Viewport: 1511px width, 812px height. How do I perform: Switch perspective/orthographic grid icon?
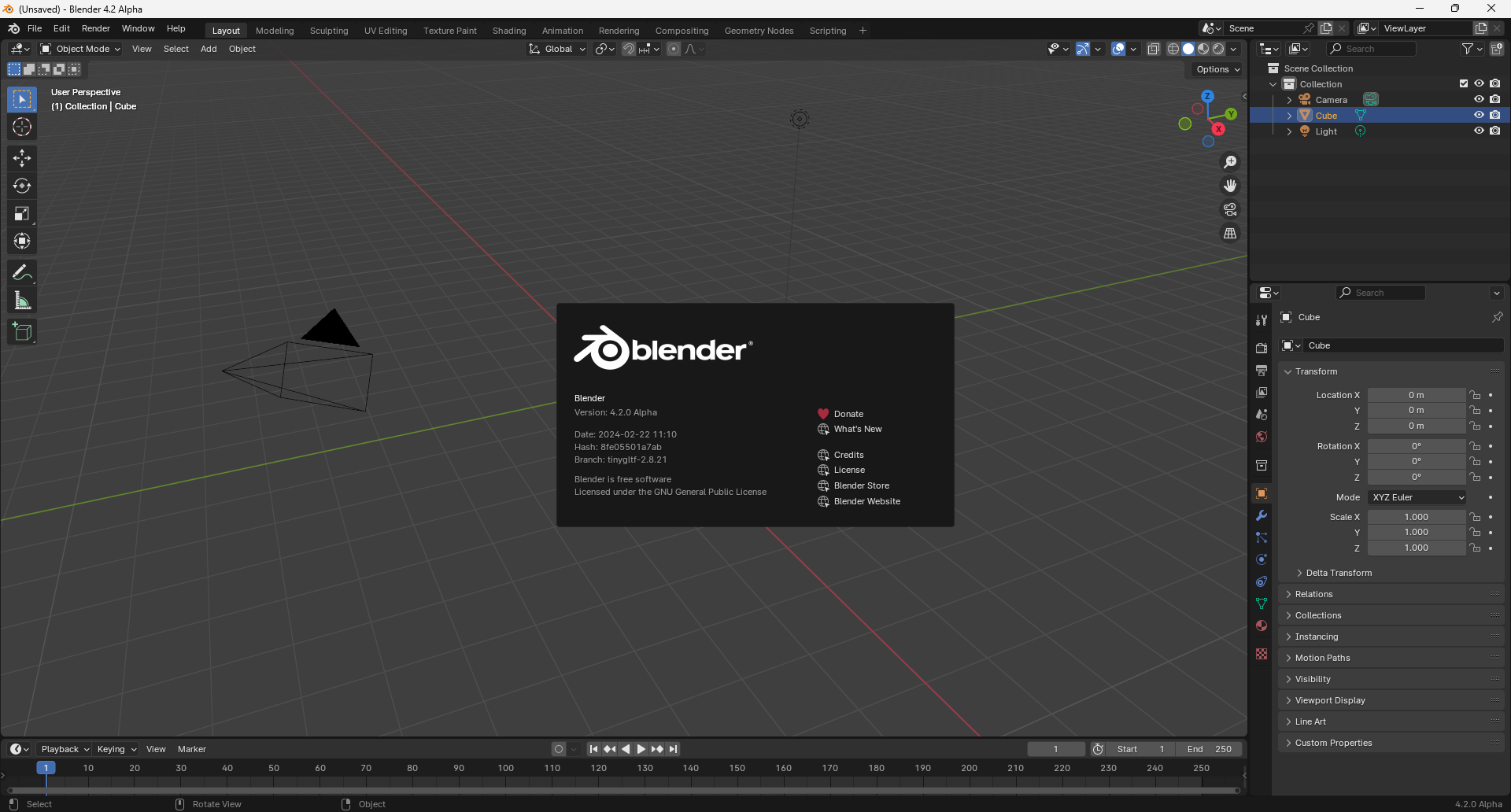click(1230, 233)
